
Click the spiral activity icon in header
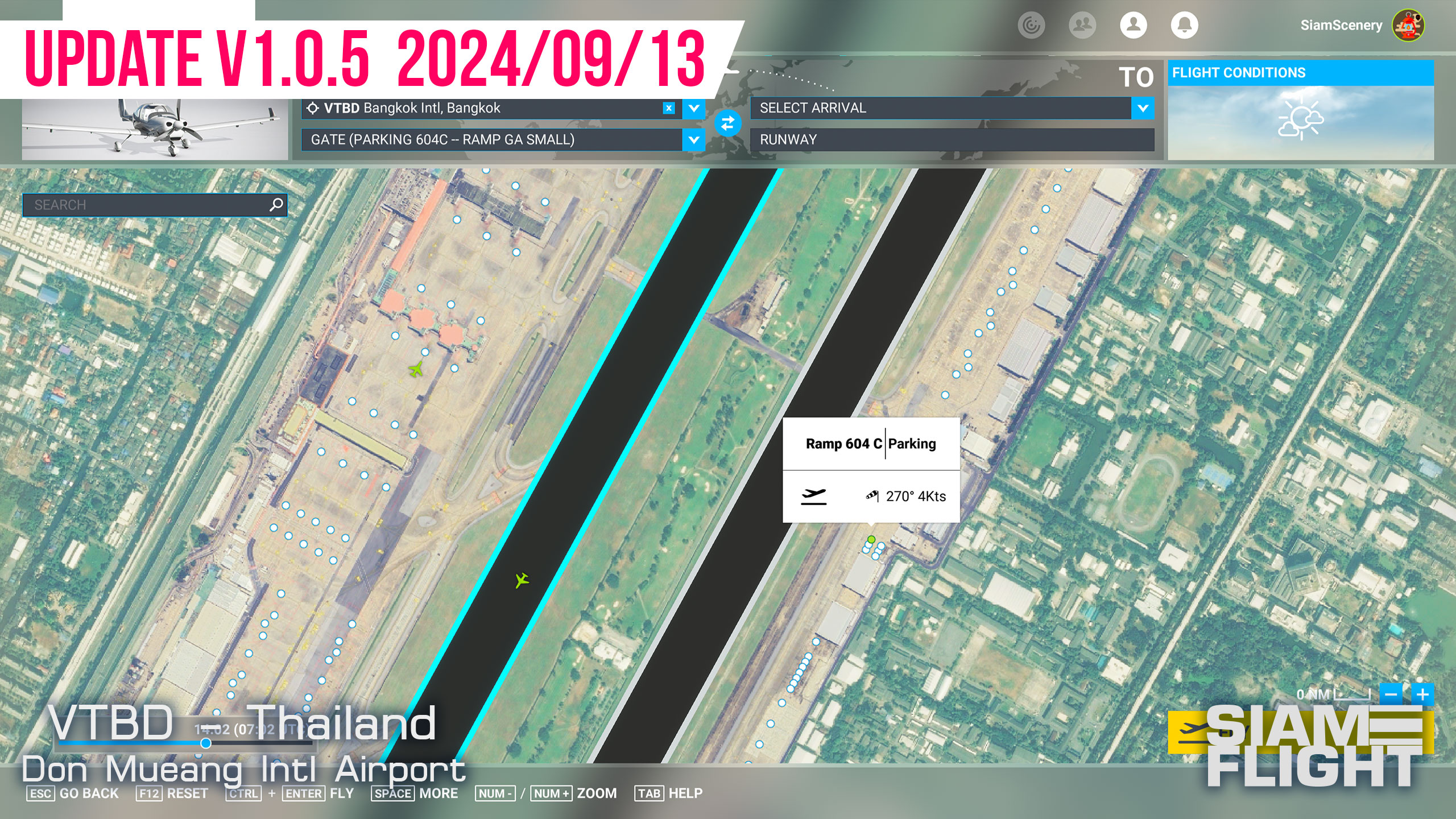[1031, 25]
